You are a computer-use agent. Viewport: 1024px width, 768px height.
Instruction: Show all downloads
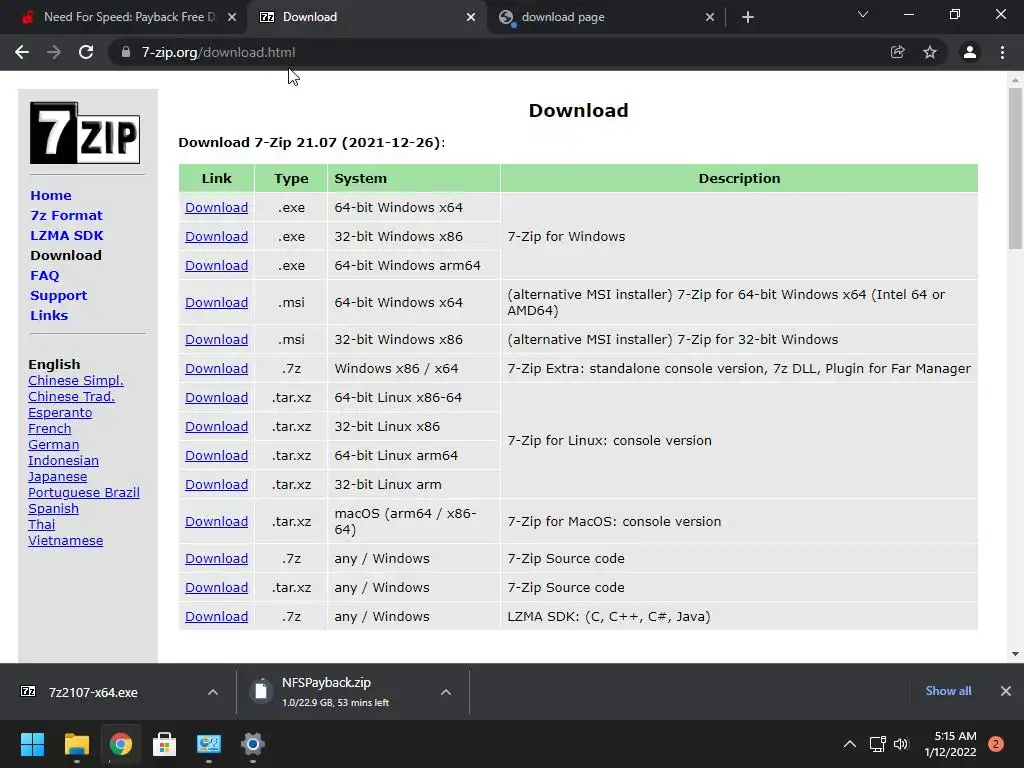point(948,691)
